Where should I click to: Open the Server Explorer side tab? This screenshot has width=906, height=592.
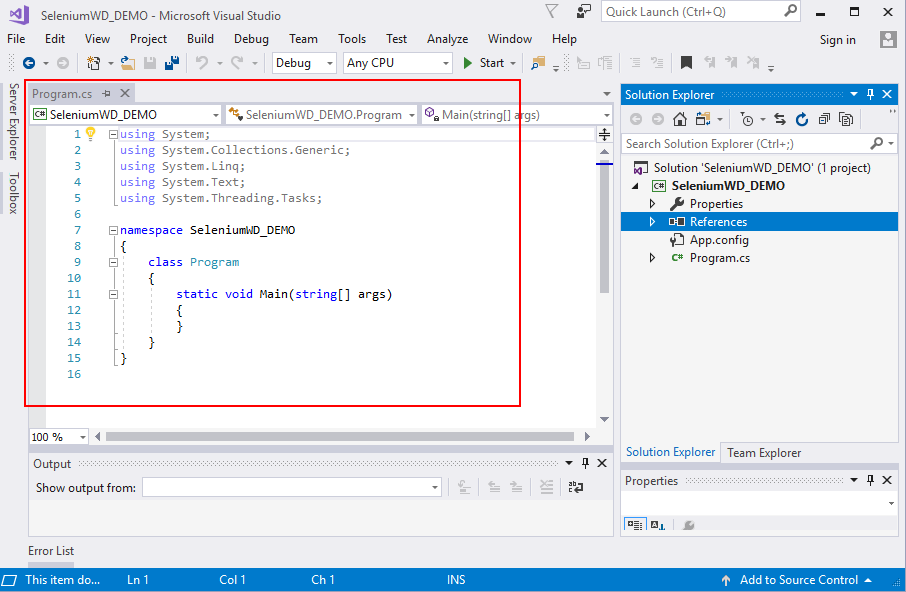[x=14, y=121]
